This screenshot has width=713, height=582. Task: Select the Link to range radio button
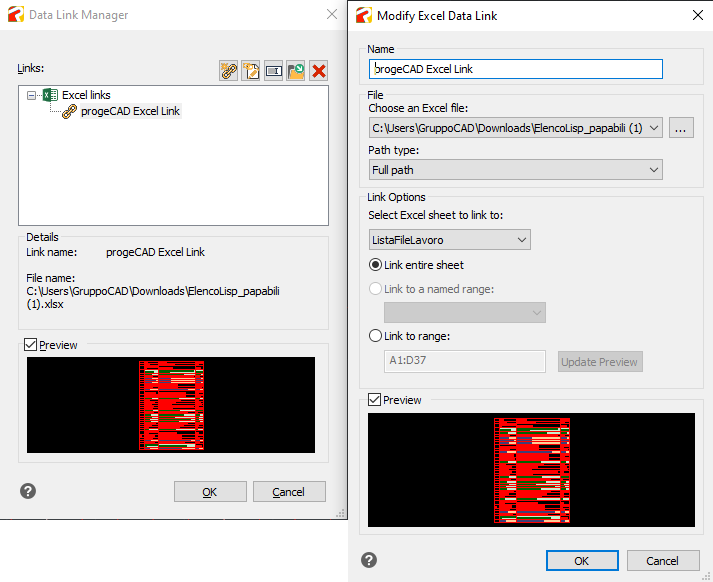(376, 336)
